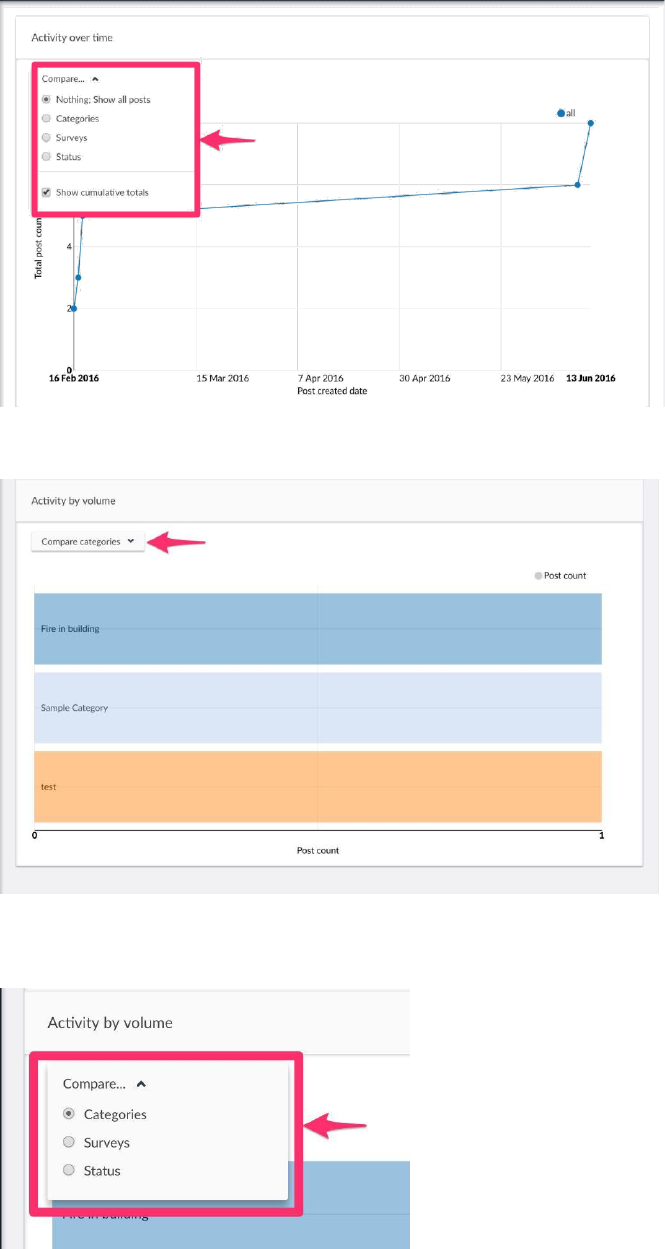665x1249 pixels.
Task: Choose Surveys radio in Activity over time
Action: pyautogui.click(x=46, y=138)
